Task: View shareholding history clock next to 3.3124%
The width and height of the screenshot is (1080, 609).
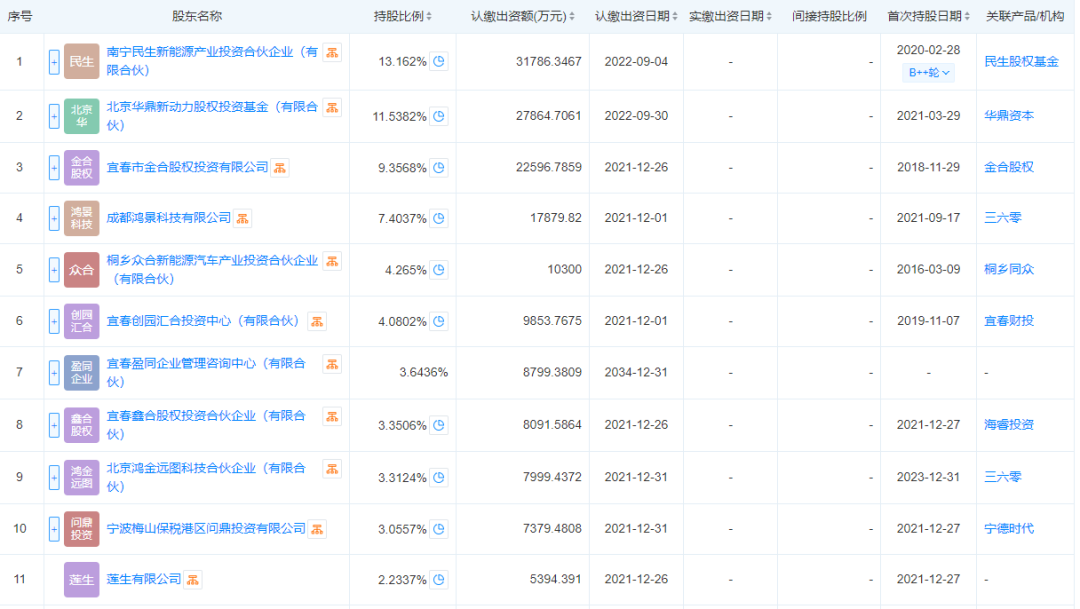Action: click(439, 477)
